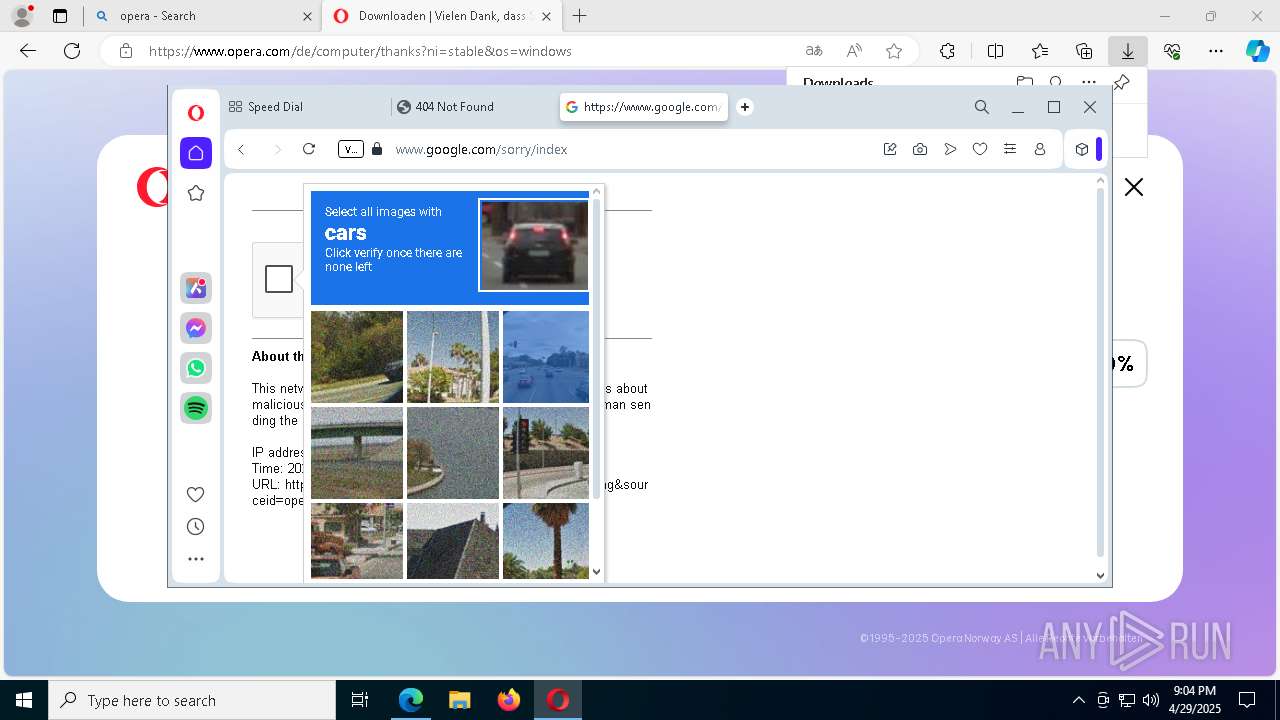Show hidden system tray icons
This screenshot has width=1280, height=720.
(x=1078, y=700)
